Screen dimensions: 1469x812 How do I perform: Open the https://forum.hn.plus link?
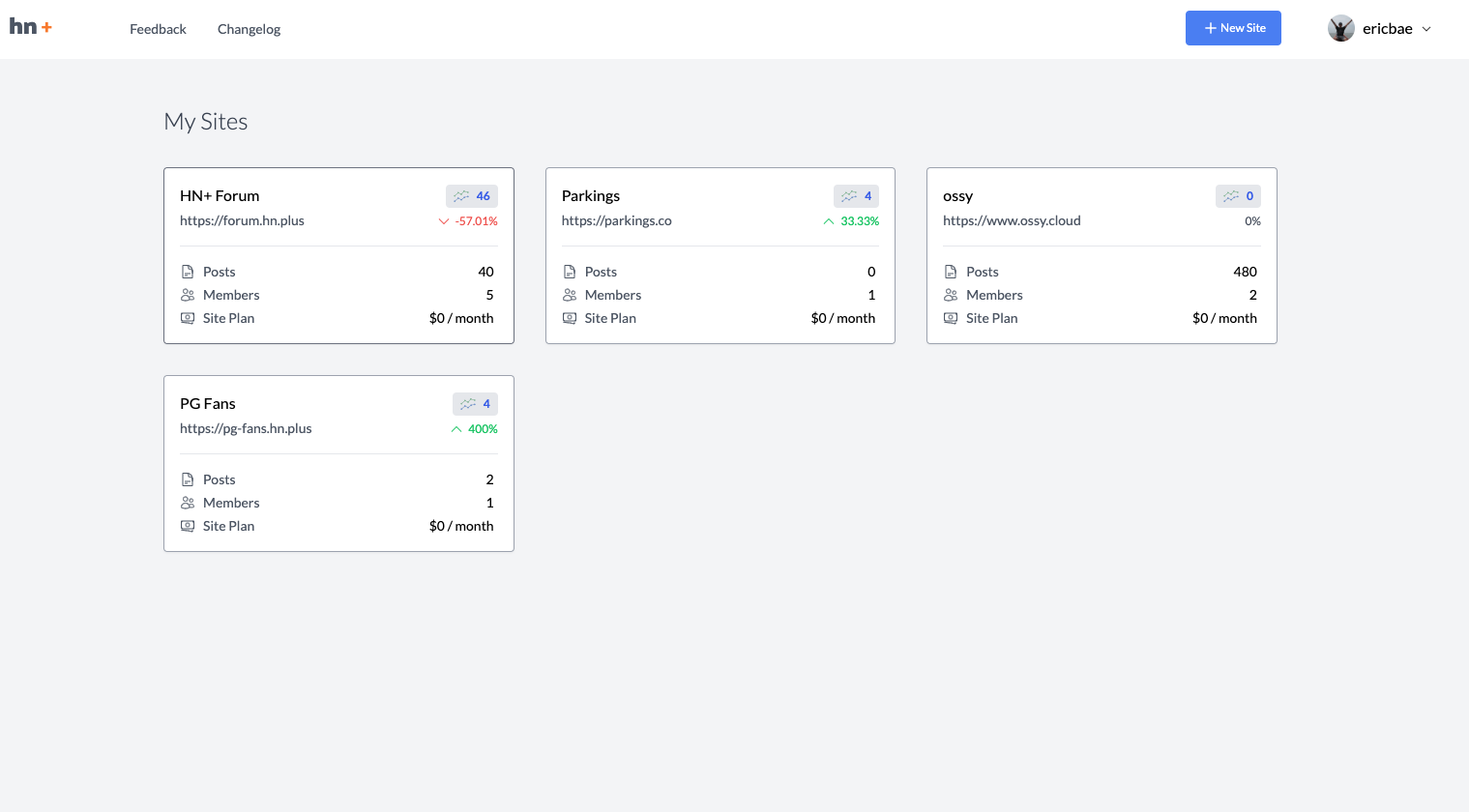coord(242,220)
